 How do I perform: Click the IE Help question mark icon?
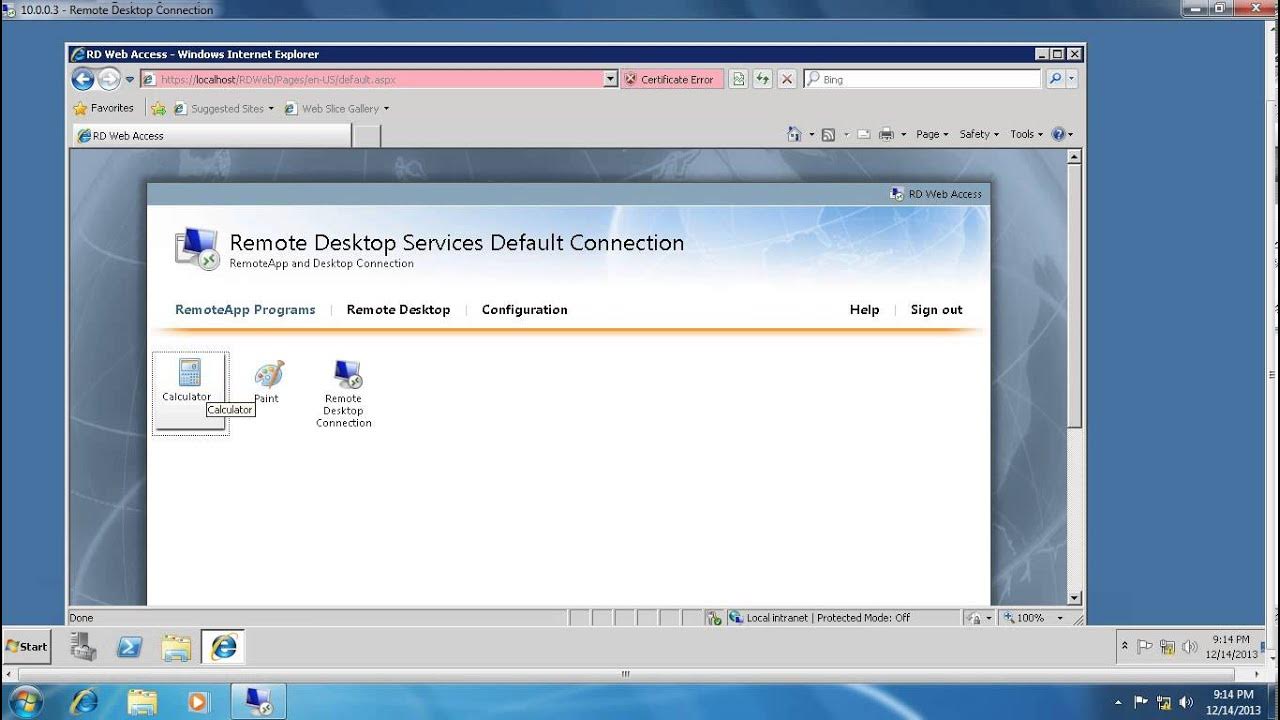(x=1059, y=134)
